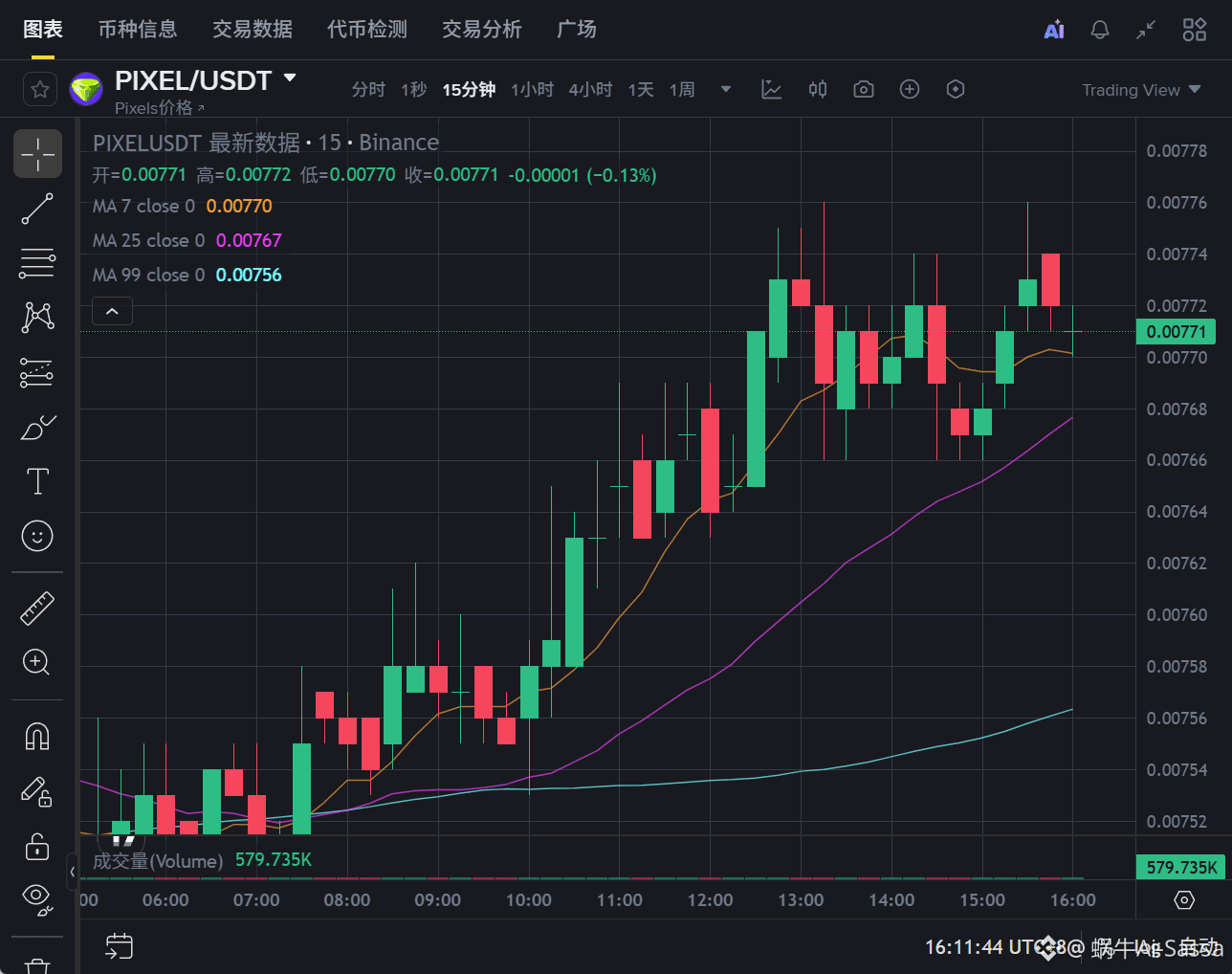Add PIXEL/USDT to favorites with star
Screen dimensions: 1232x974
[x=40, y=90]
